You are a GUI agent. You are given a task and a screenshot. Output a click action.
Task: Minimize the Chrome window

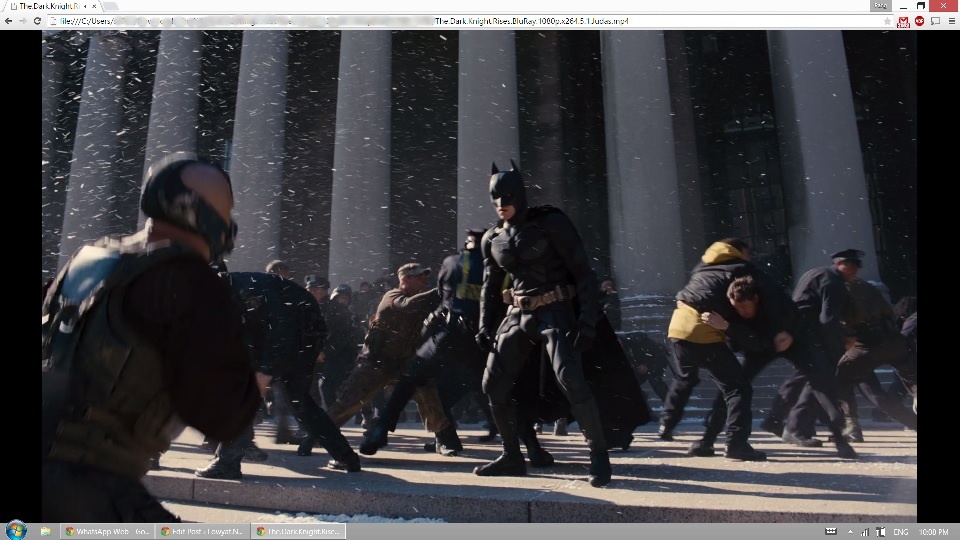(903, 6)
